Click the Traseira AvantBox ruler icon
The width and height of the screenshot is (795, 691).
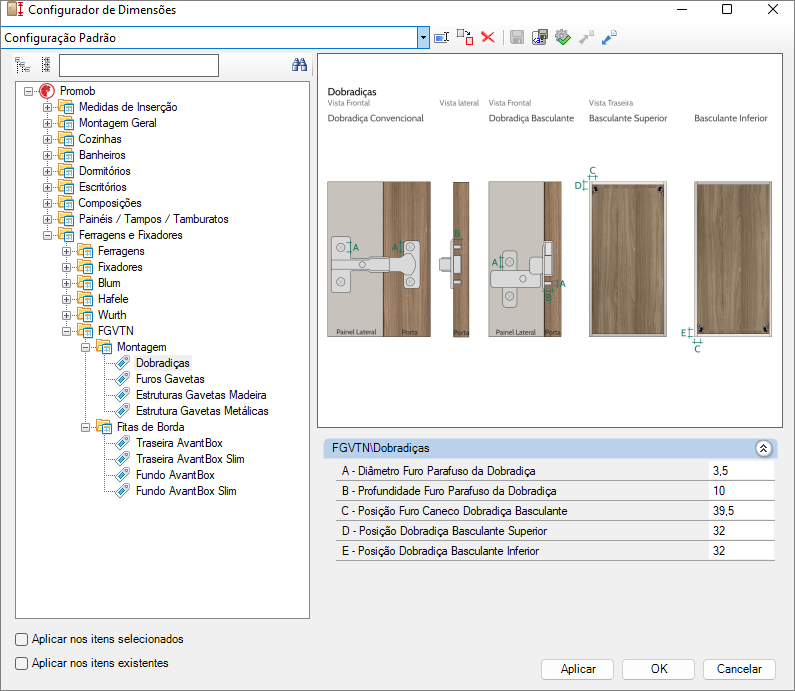click(x=123, y=443)
